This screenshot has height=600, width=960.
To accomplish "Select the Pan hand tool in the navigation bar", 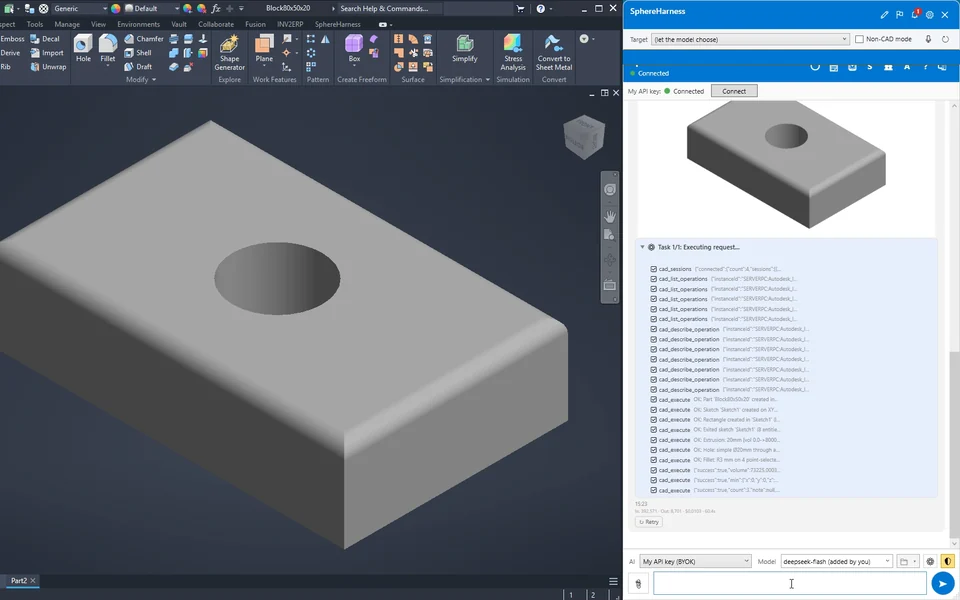I will coord(610,216).
